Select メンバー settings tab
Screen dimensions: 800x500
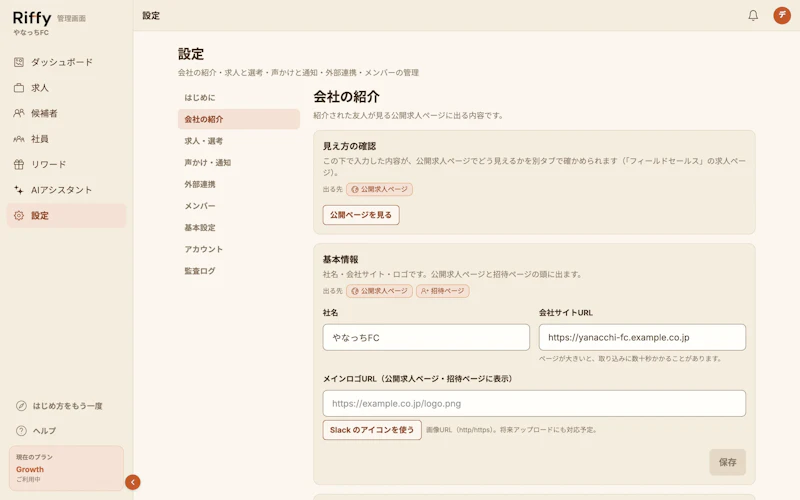click(238, 206)
